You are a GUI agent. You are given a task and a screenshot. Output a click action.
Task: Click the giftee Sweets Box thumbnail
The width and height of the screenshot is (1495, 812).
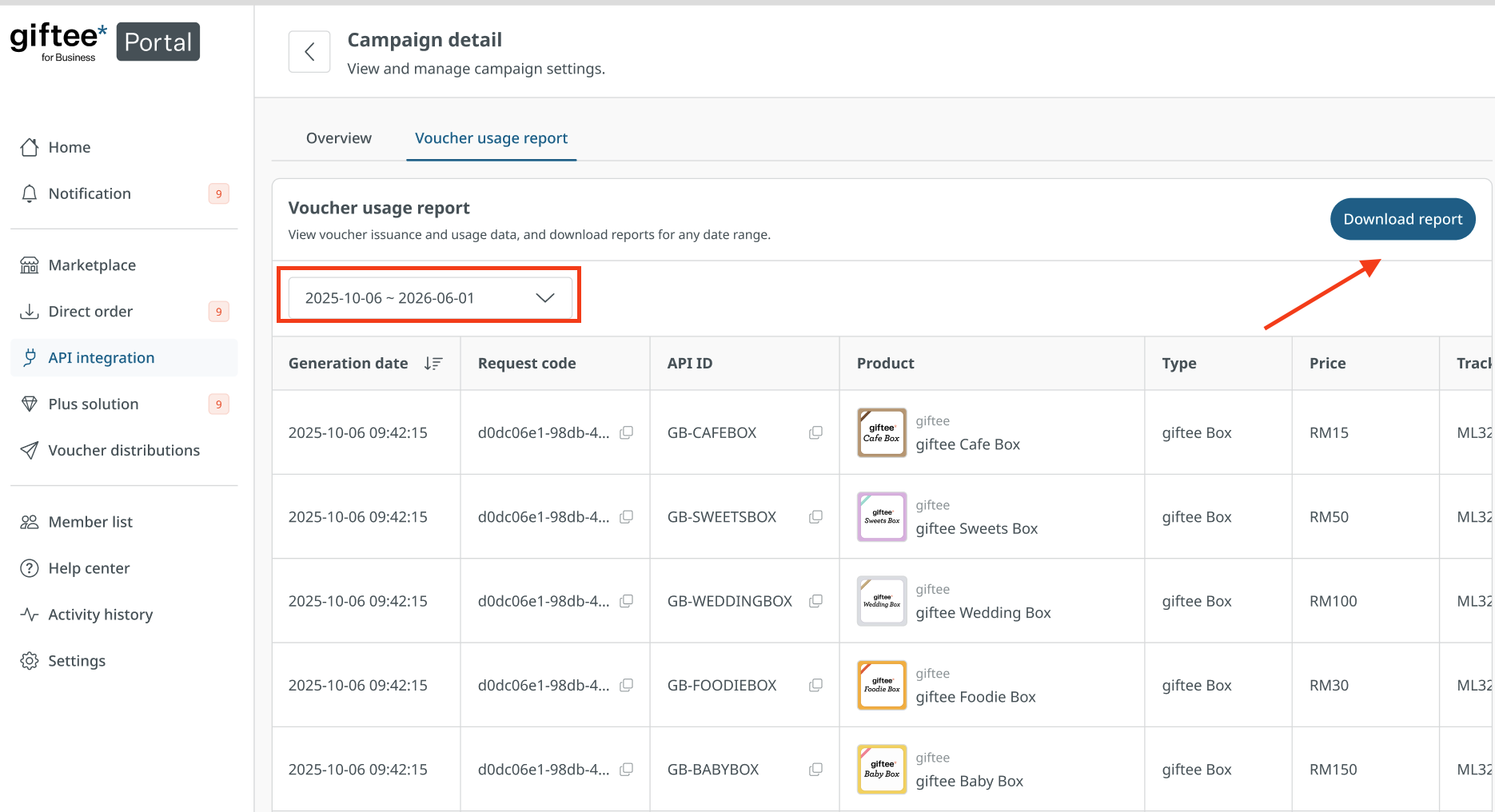882,517
